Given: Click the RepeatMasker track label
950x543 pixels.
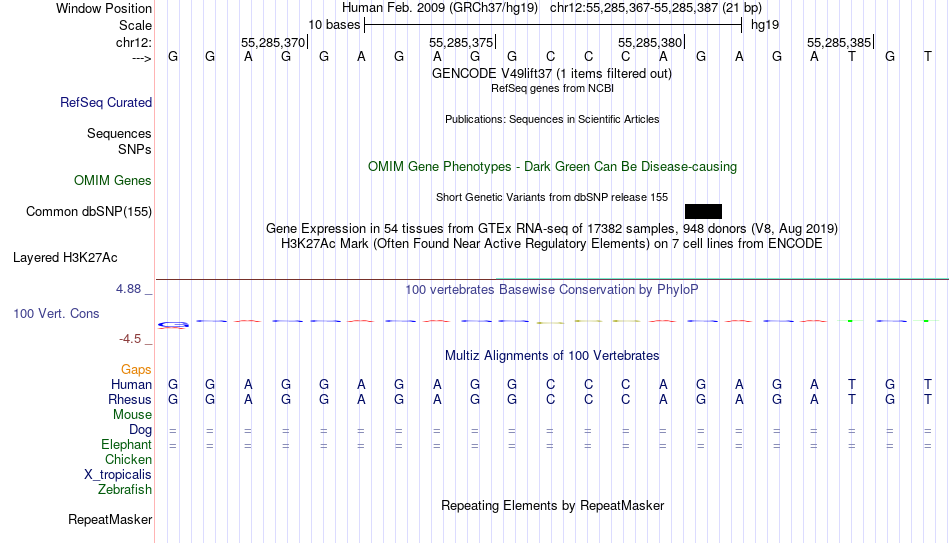Looking at the screenshot, I should pyautogui.click(x=110, y=519).
